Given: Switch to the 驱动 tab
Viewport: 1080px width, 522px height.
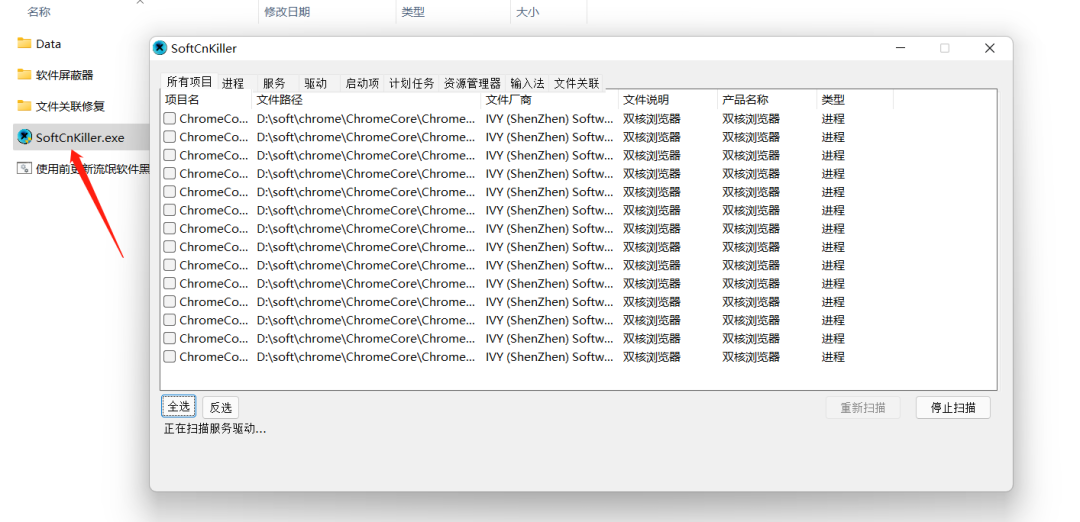Looking at the screenshot, I should (315, 83).
